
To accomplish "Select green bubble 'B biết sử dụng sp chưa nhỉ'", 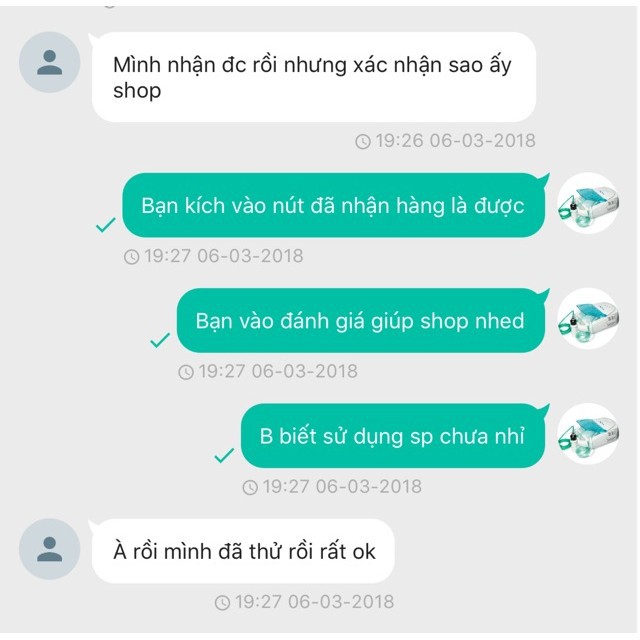I will tap(395, 436).
